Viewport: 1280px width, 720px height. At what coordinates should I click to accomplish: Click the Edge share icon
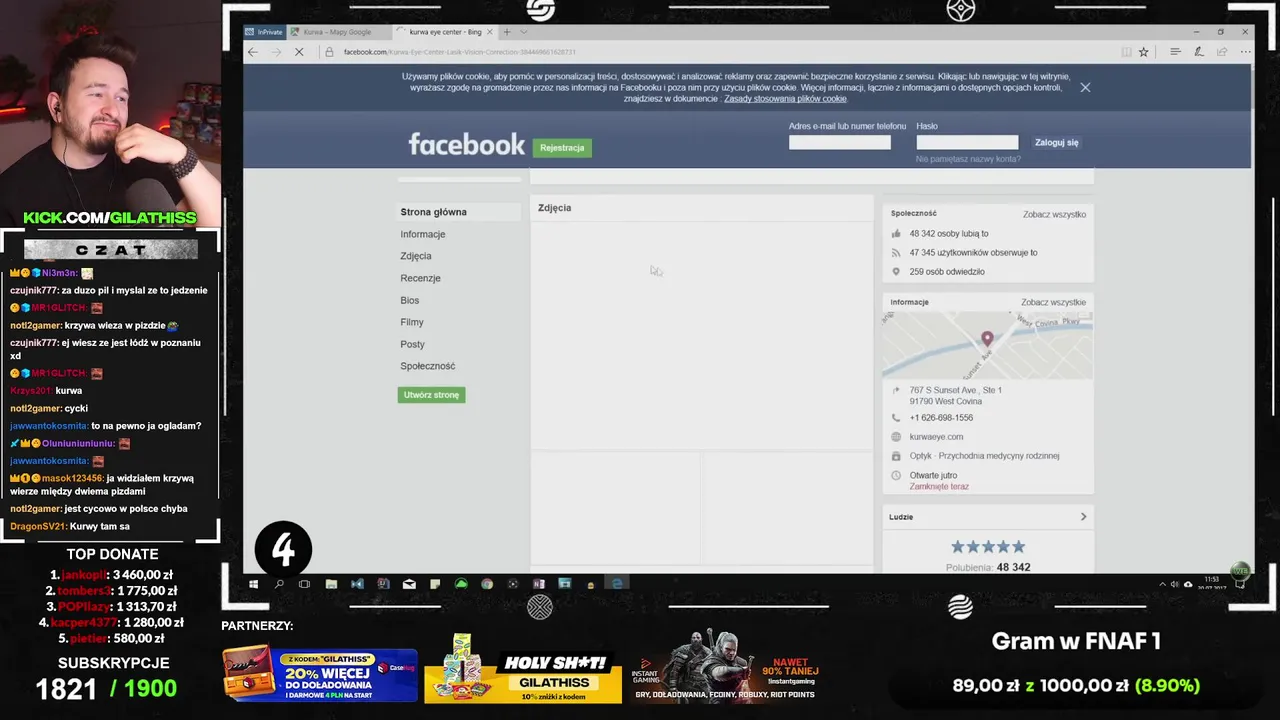tap(1221, 52)
